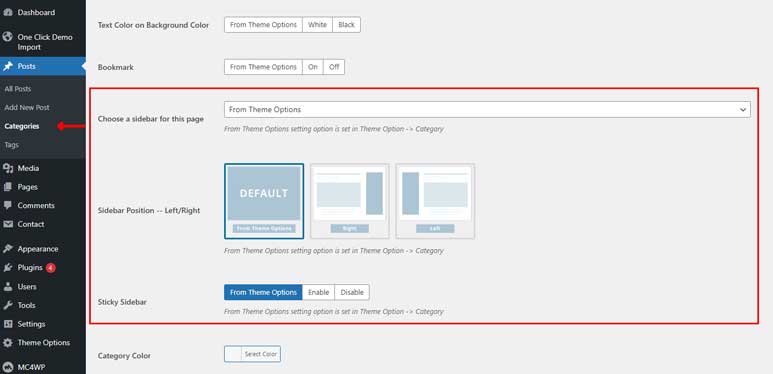Open Add New Post link
Viewport: 773px width, 374px height.
(x=27, y=107)
